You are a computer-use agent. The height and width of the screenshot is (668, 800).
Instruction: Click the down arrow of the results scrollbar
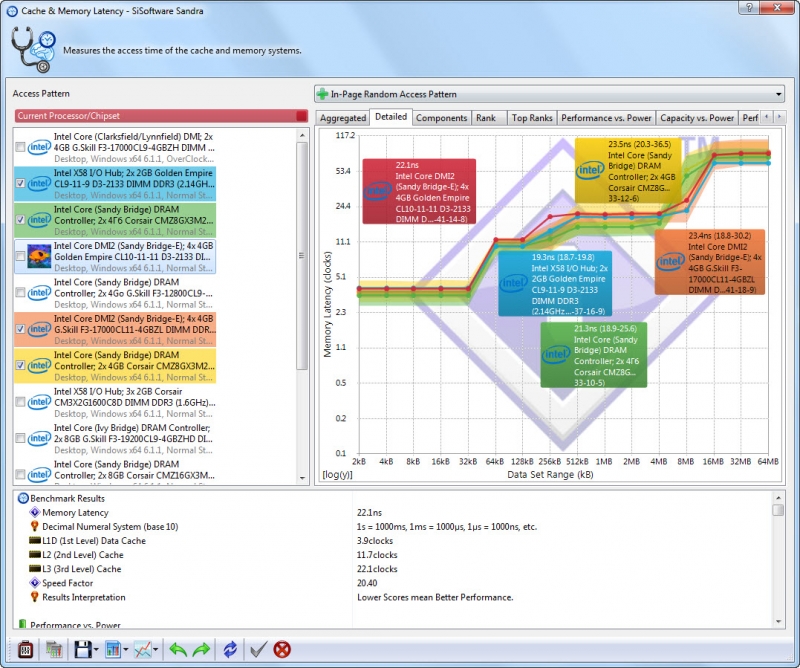click(x=778, y=621)
